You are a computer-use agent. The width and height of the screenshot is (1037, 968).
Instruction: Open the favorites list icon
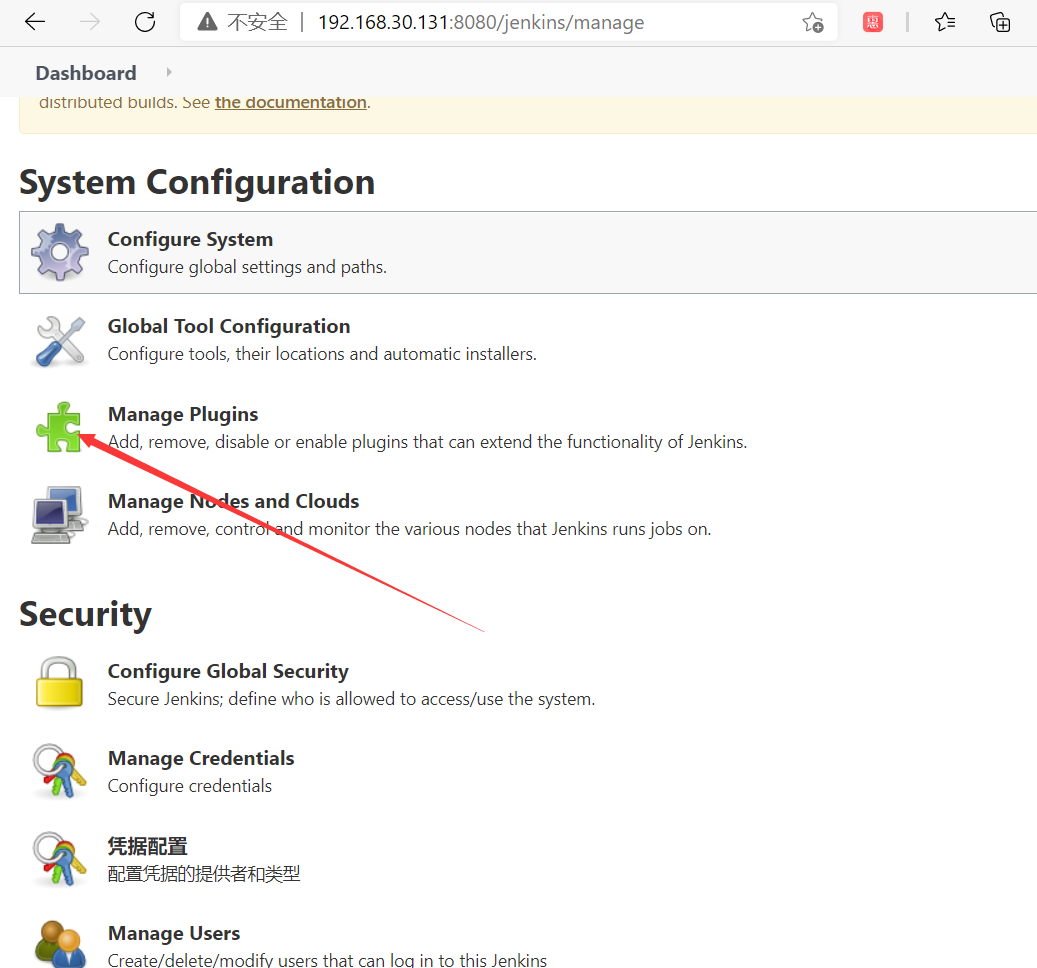tap(945, 22)
